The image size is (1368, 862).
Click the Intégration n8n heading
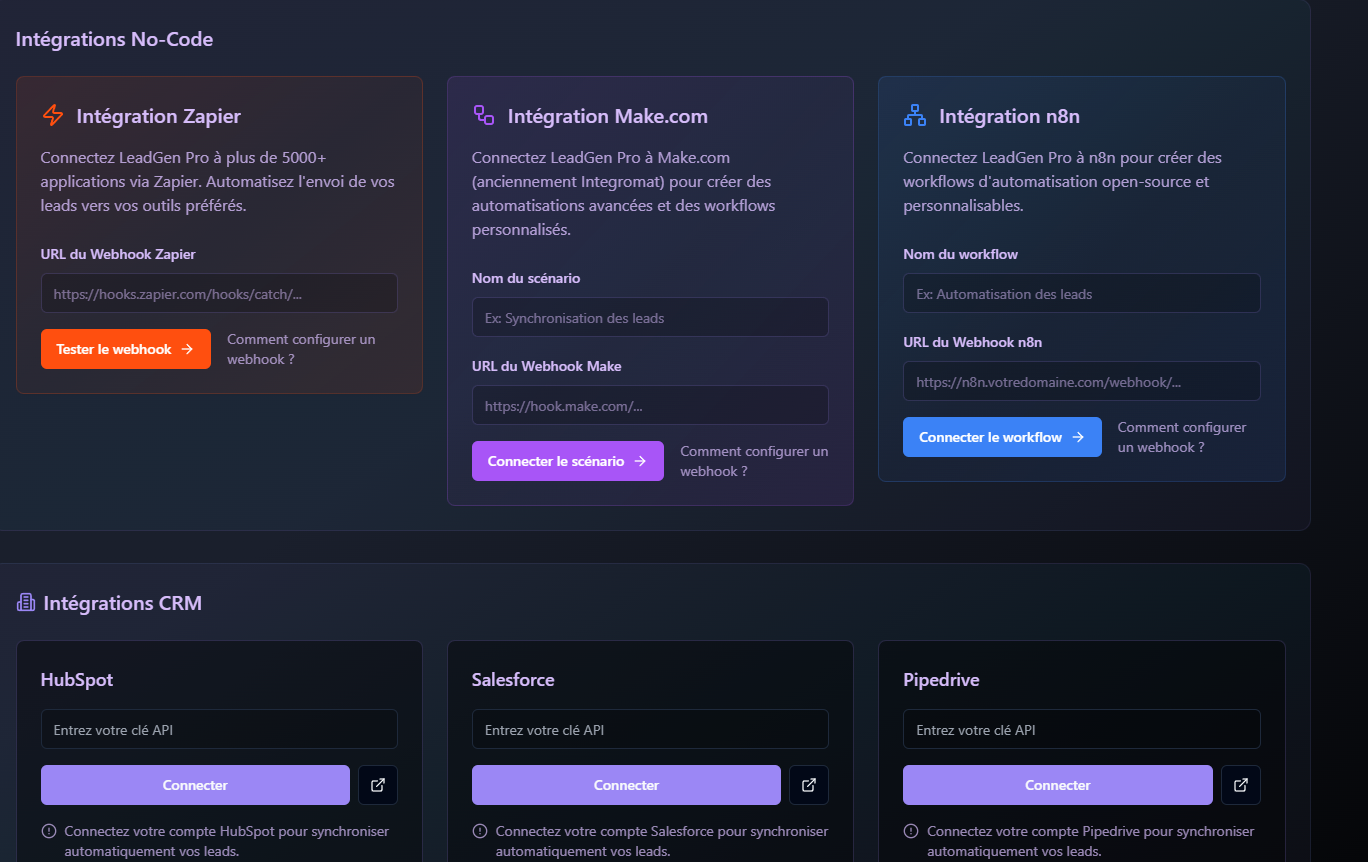tap(1009, 116)
